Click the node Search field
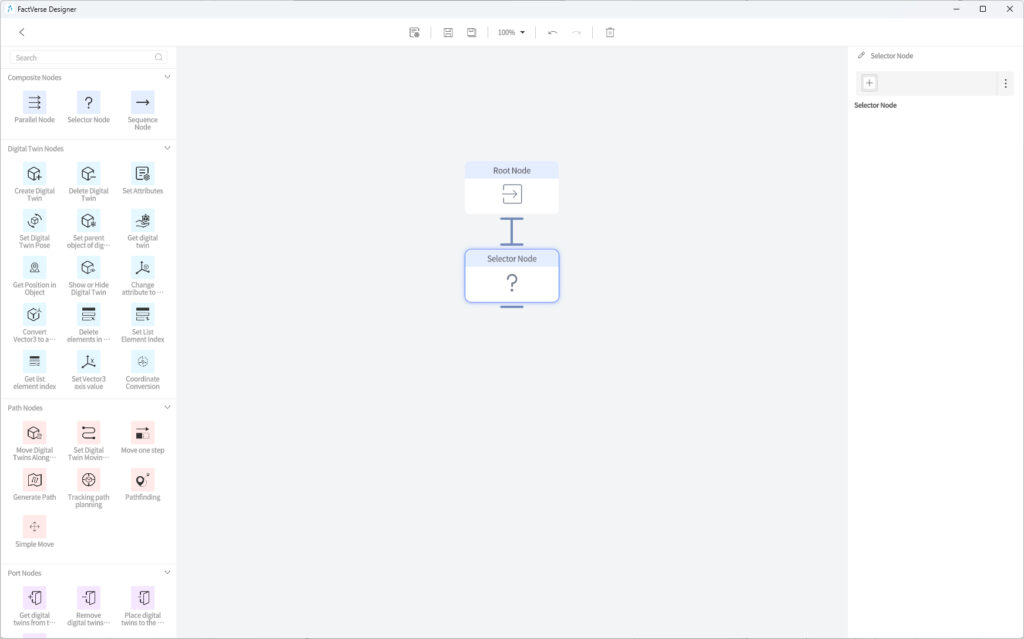The image size is (1024, 639). pyautogui.click(x=88, y=57)
